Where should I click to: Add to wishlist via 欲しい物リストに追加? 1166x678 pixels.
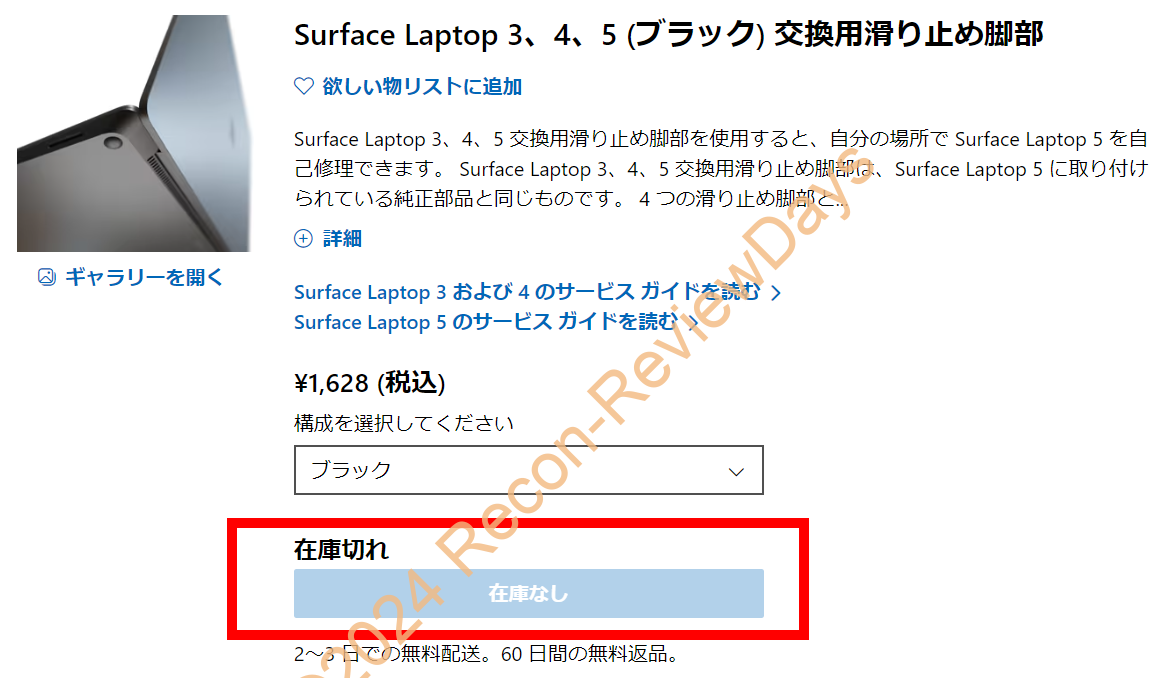[x=421, y=87]
